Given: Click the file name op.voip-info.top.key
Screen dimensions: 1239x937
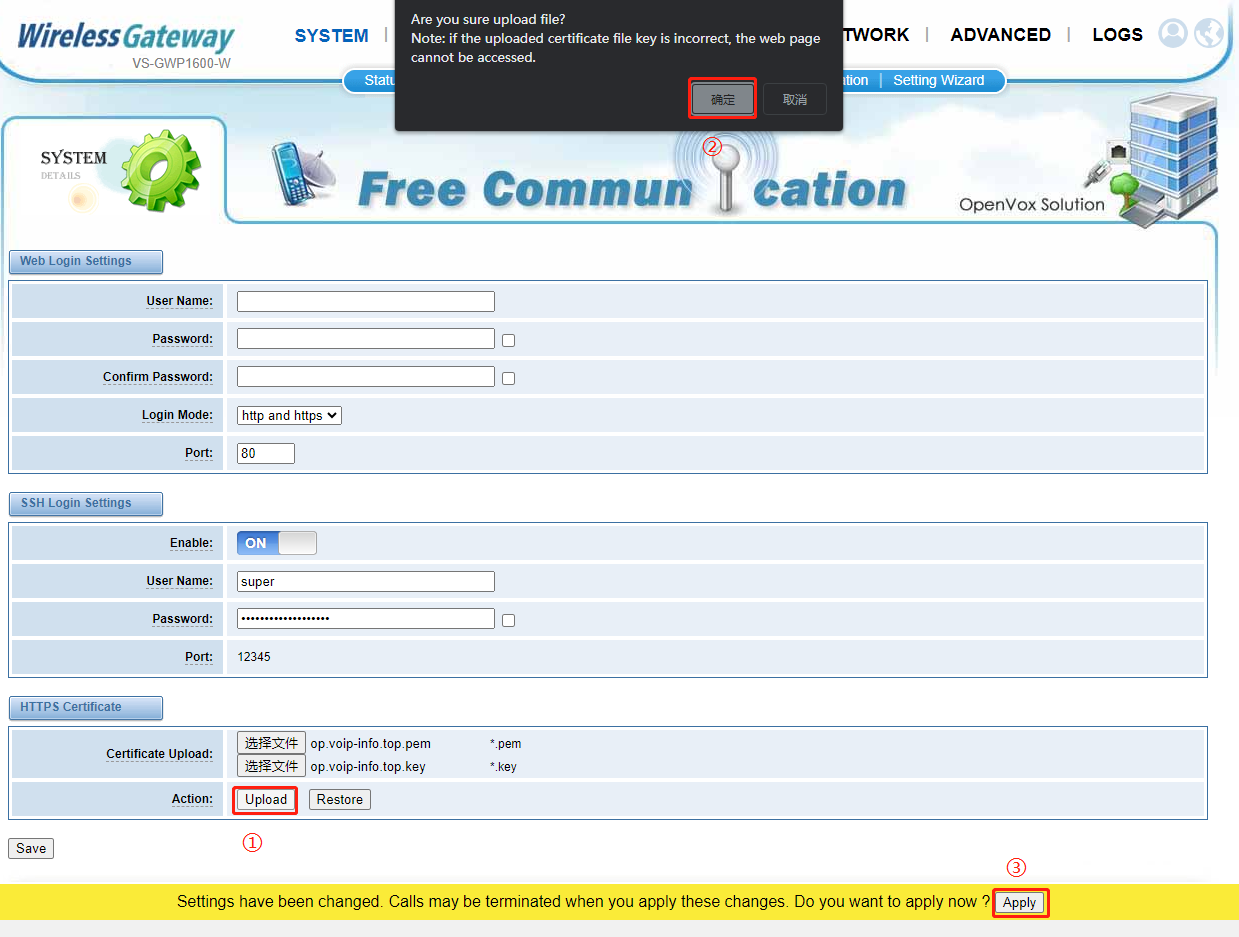Looking at the screenshot, I should pyautogui.click(x=368, y=767).
